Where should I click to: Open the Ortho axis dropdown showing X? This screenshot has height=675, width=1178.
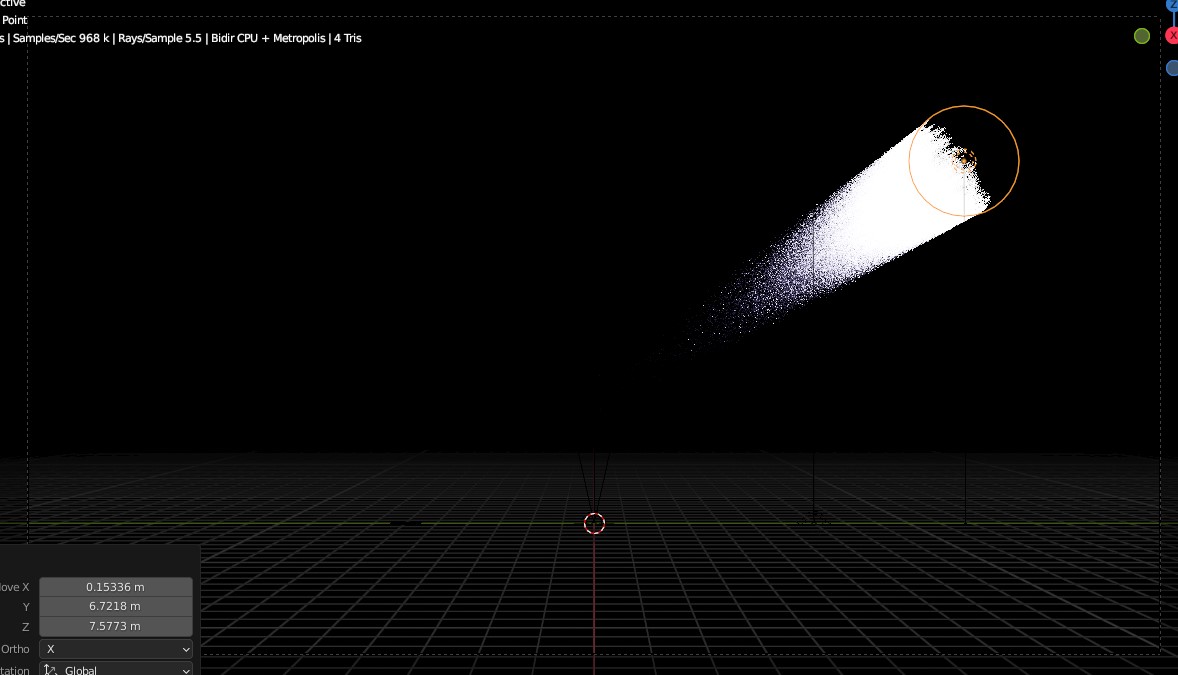click(x=116, y=648)
